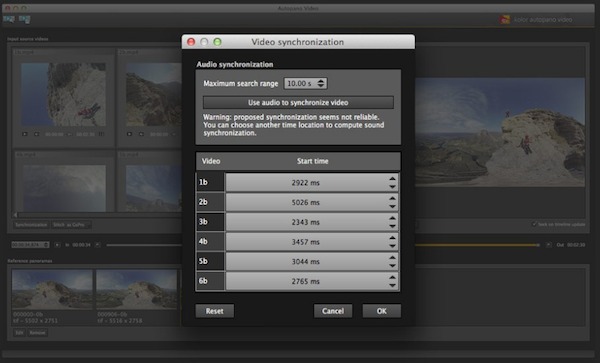600x363 pixels.
Task: Click the Start time column header
Action: pyautogui.click(x=313, y=161)
